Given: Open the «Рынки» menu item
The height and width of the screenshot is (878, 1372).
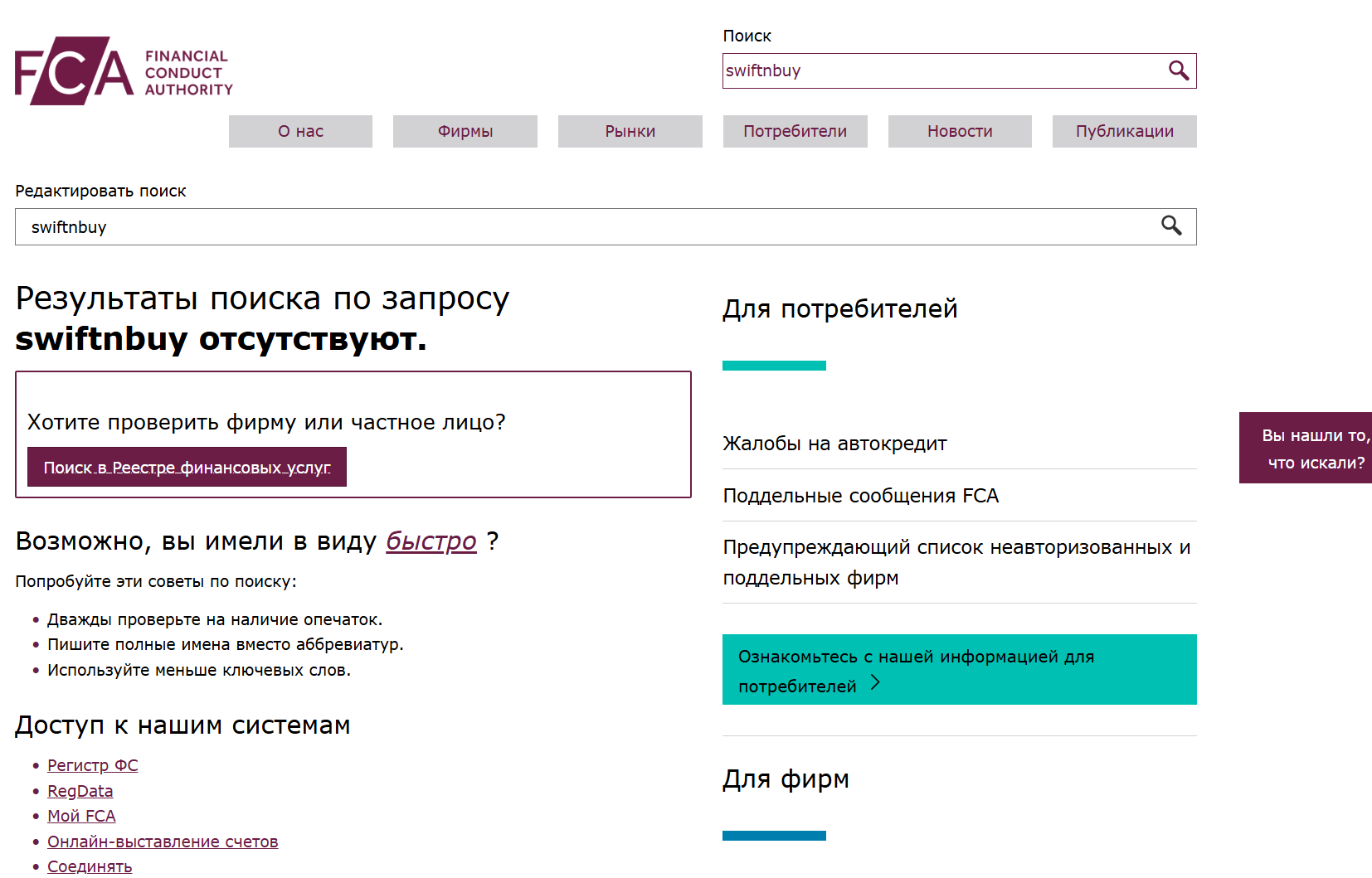Looking at the screenshot, I should pos(630,131).
